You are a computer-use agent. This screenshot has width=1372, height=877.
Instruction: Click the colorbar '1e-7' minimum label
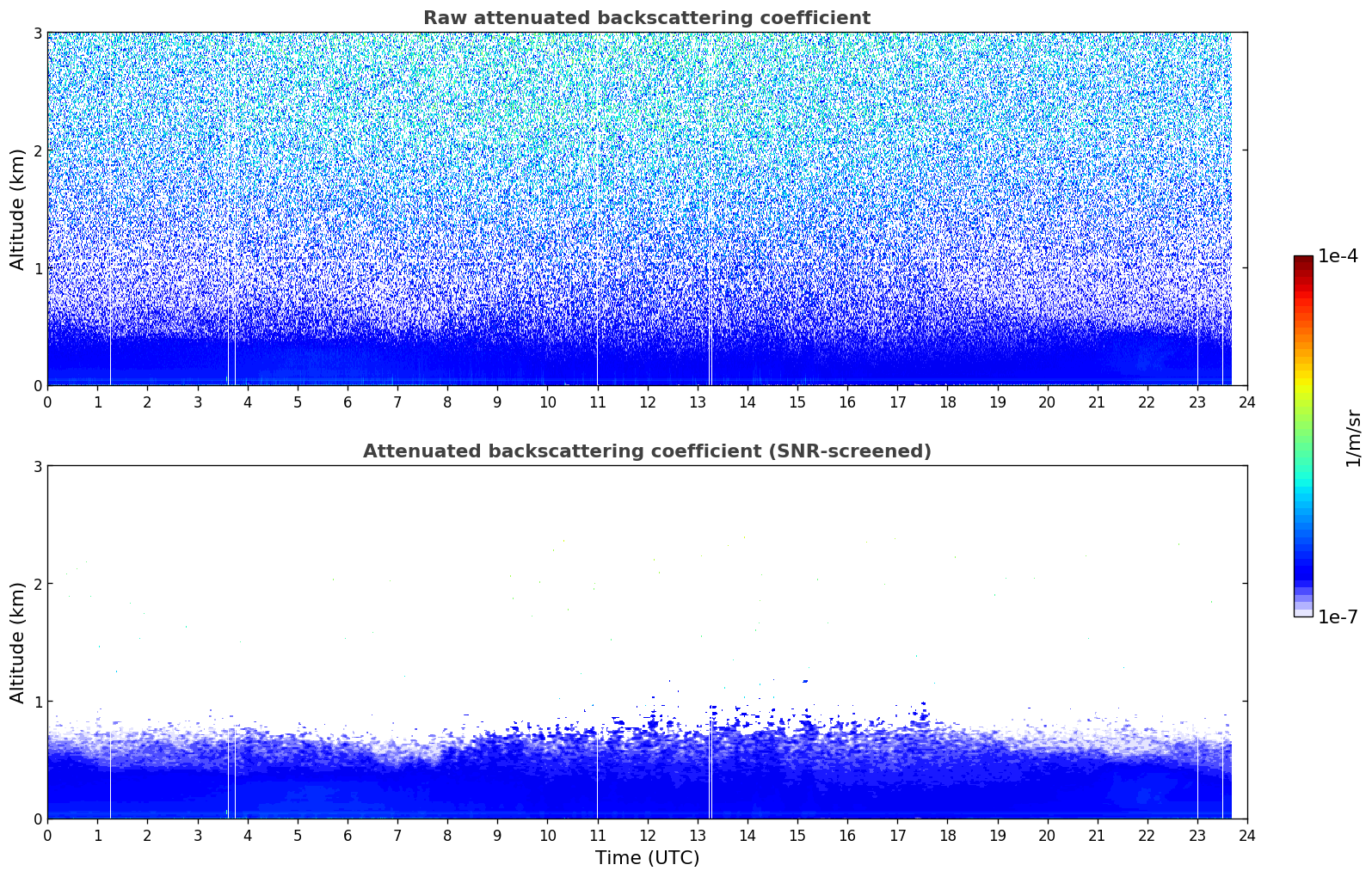point(1338,617)
